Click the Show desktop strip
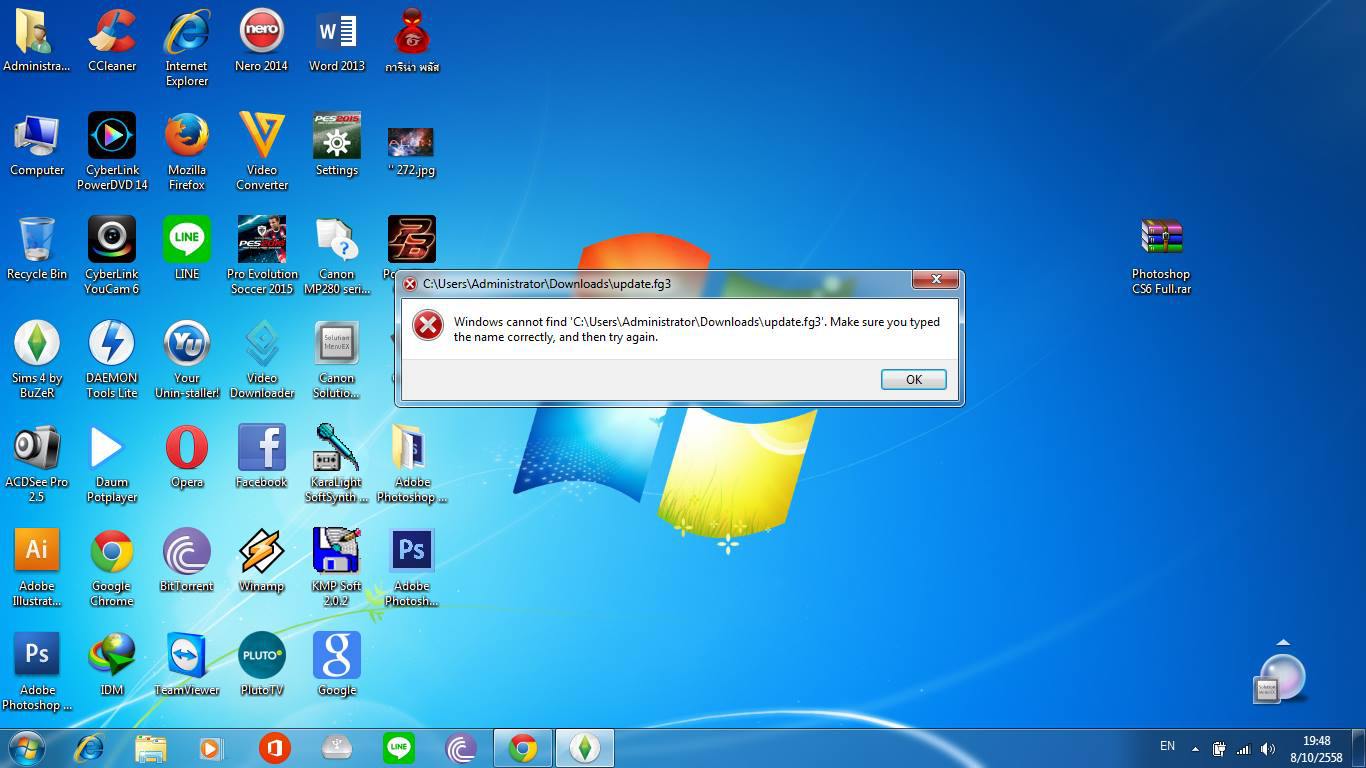Viewport: 1366px width, 768px height. pos(1359,748)
